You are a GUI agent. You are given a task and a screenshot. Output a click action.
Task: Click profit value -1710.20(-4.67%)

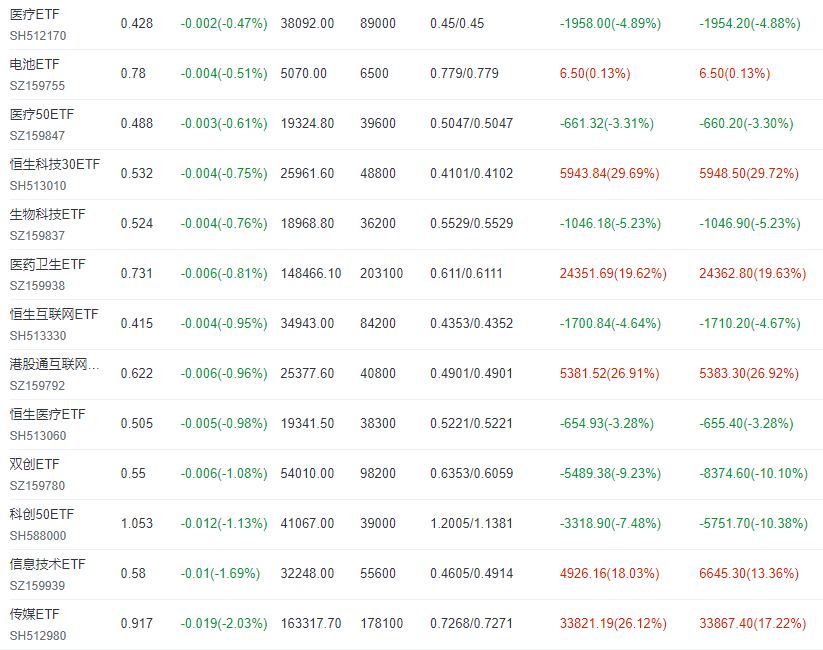[x=750, y=323]
